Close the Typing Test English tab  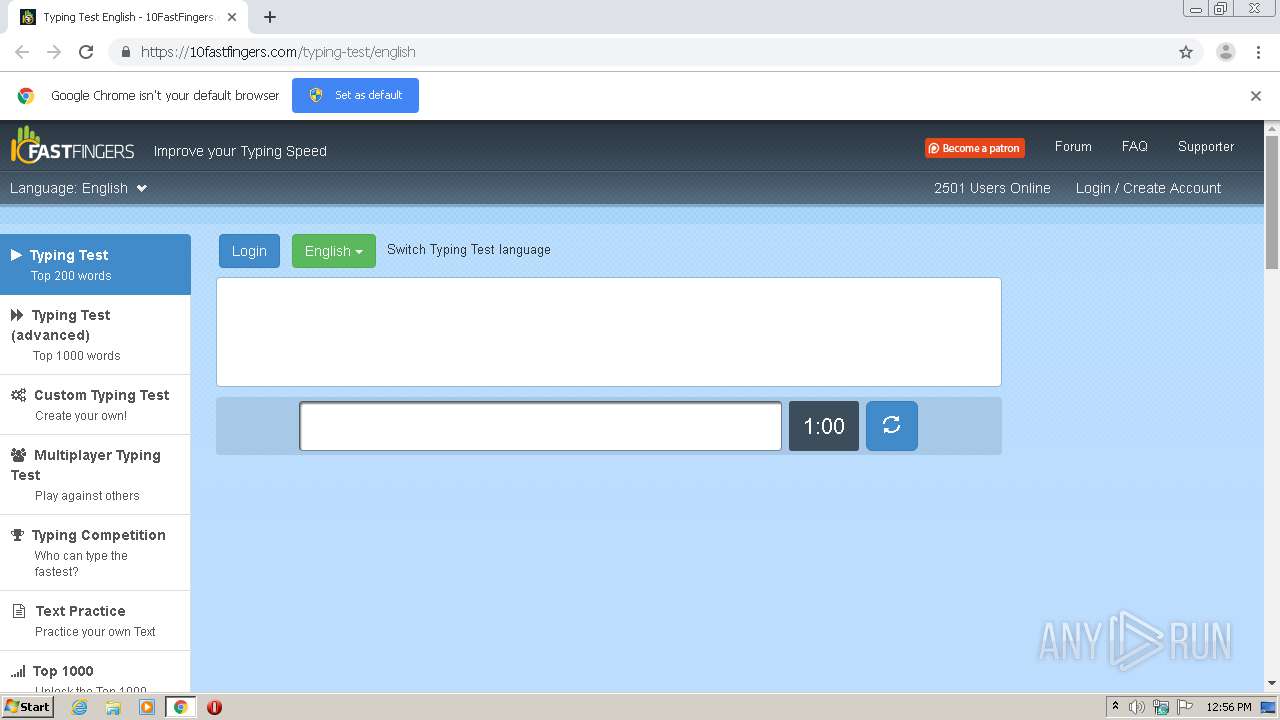[x=232, y=17]
